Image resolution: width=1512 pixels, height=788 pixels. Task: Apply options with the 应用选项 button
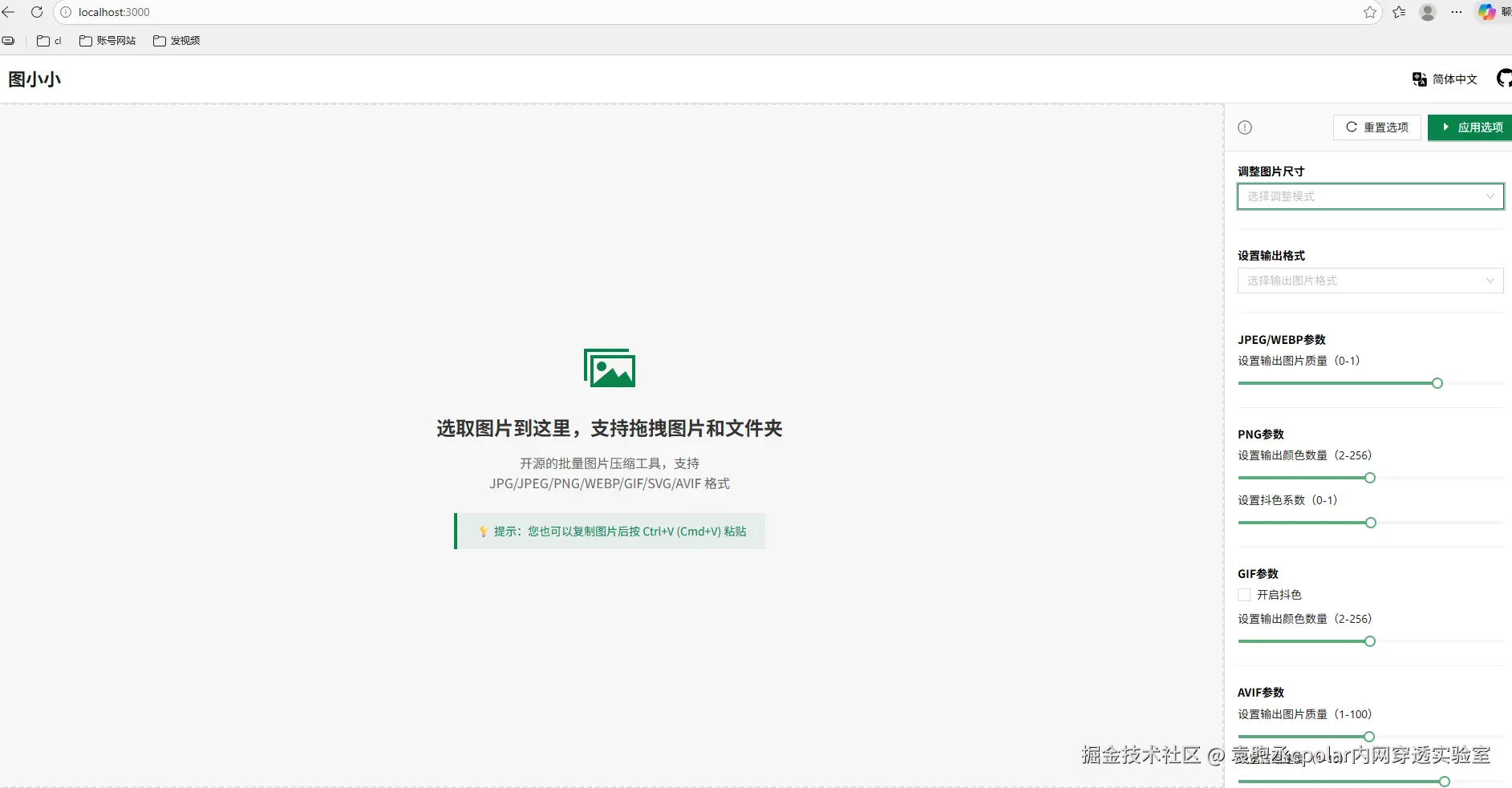1470,127
